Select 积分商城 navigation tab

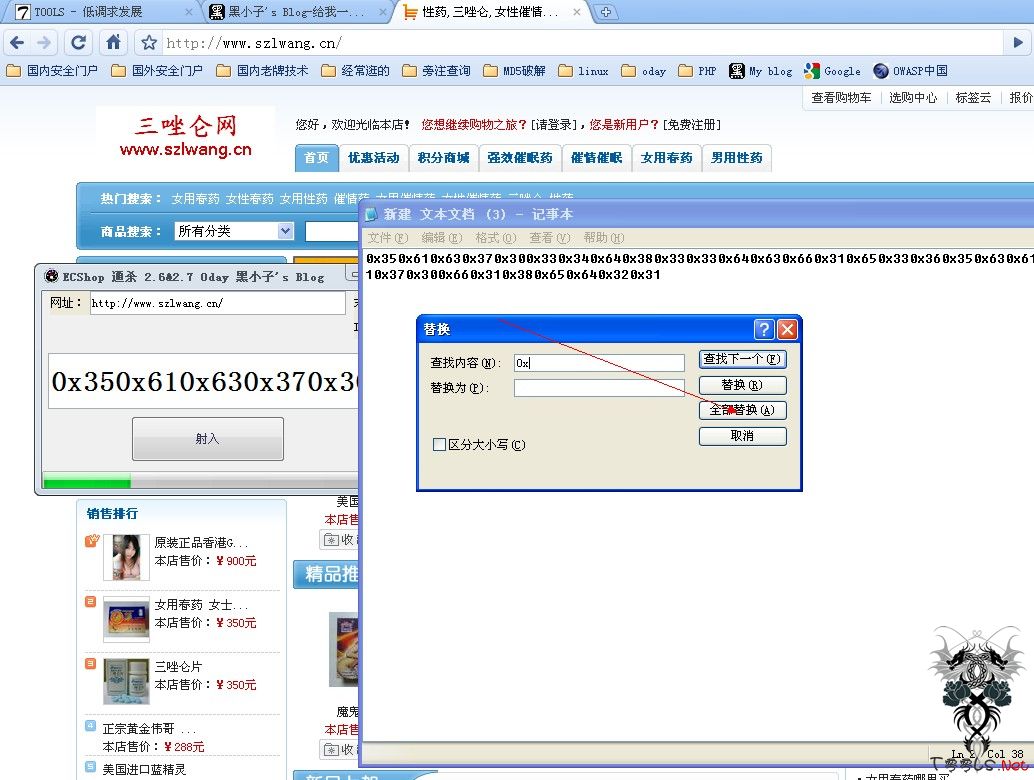point(444,158)
